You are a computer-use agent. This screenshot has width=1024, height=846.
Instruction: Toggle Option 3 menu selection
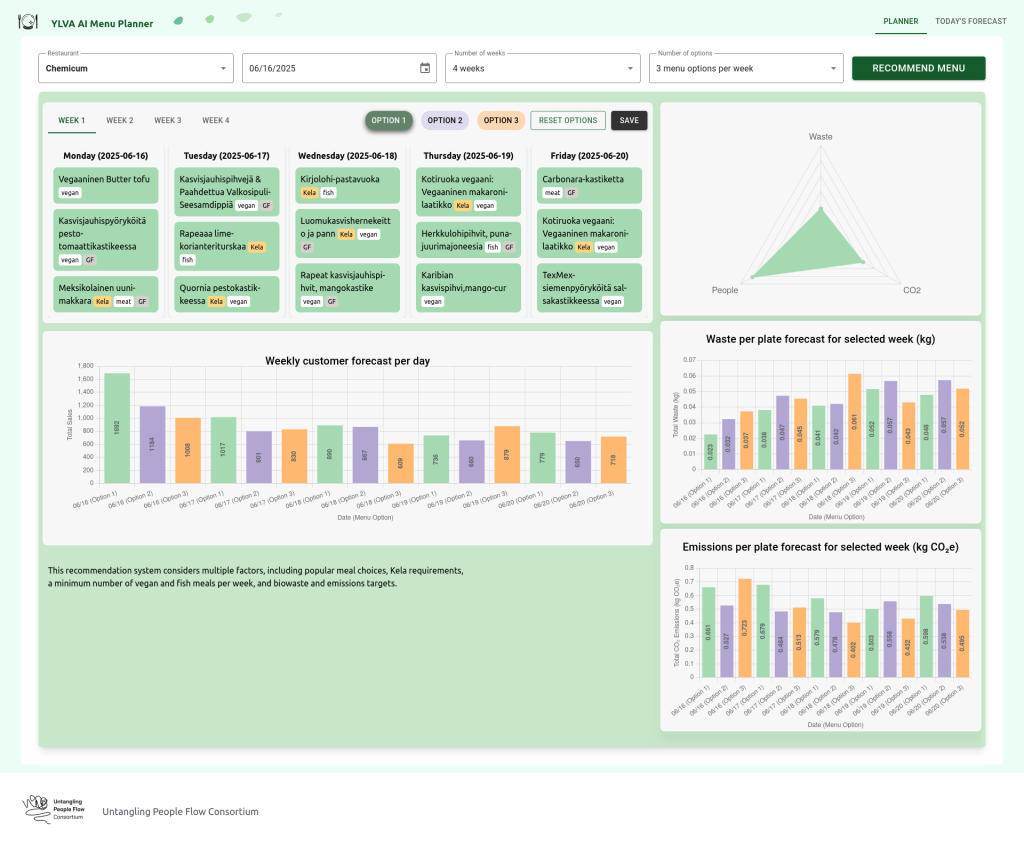501,120
